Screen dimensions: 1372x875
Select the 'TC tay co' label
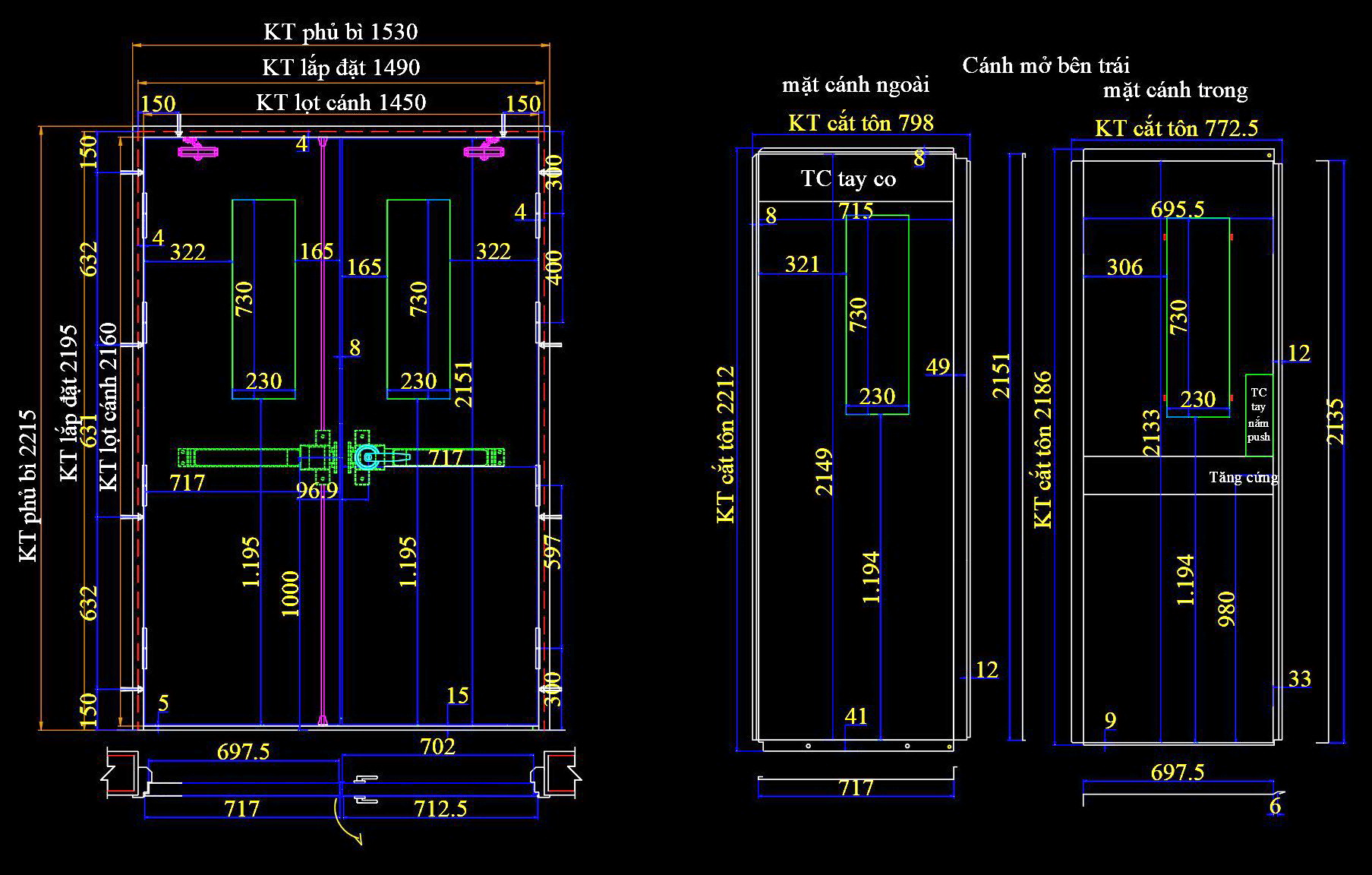tap(848, 179)
